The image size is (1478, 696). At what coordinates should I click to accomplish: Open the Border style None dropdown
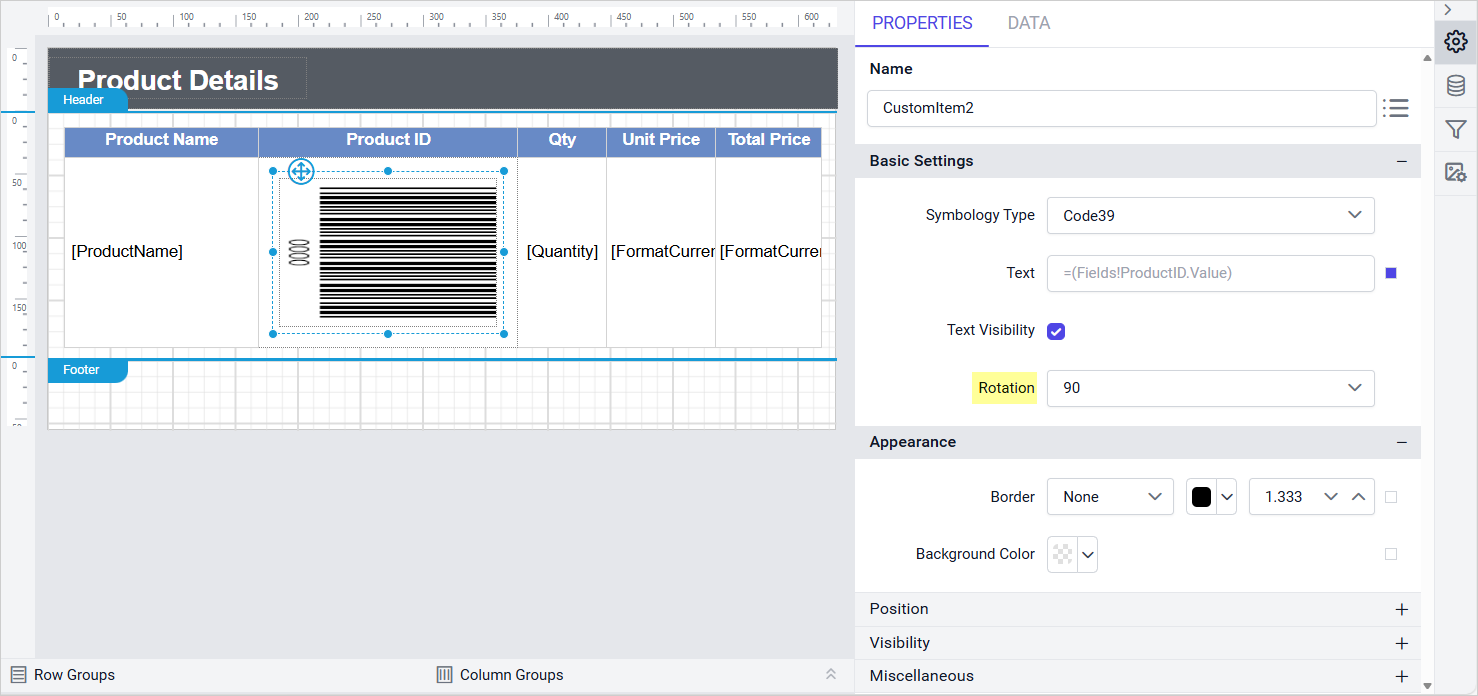(1110, 497)
